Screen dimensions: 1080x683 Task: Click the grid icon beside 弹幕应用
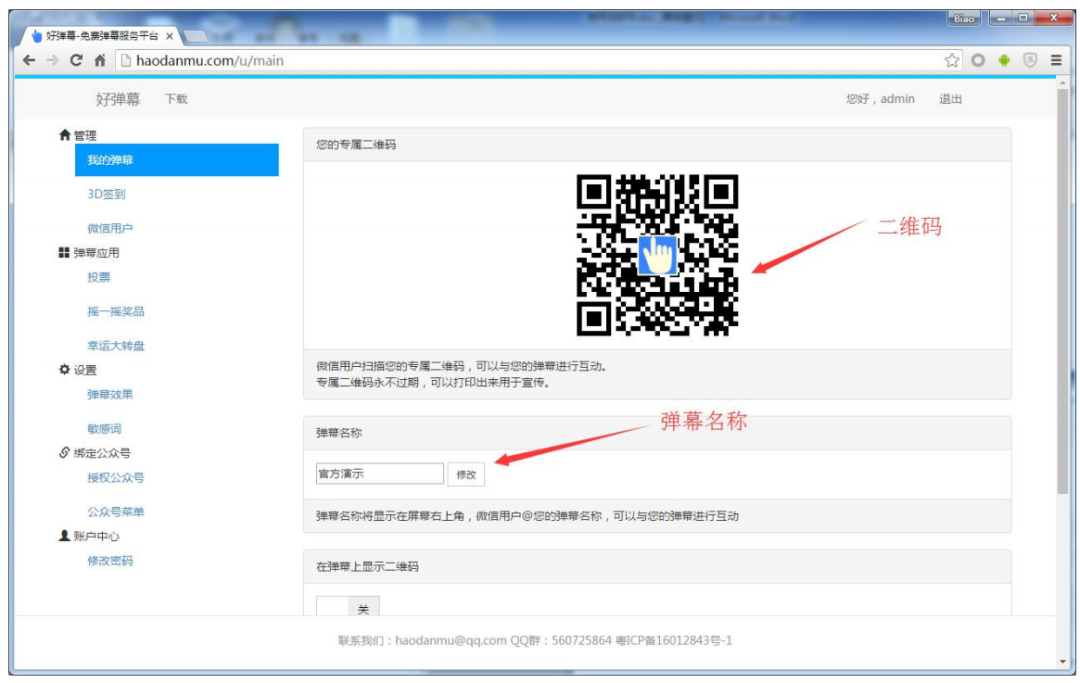tap(64, 253)
